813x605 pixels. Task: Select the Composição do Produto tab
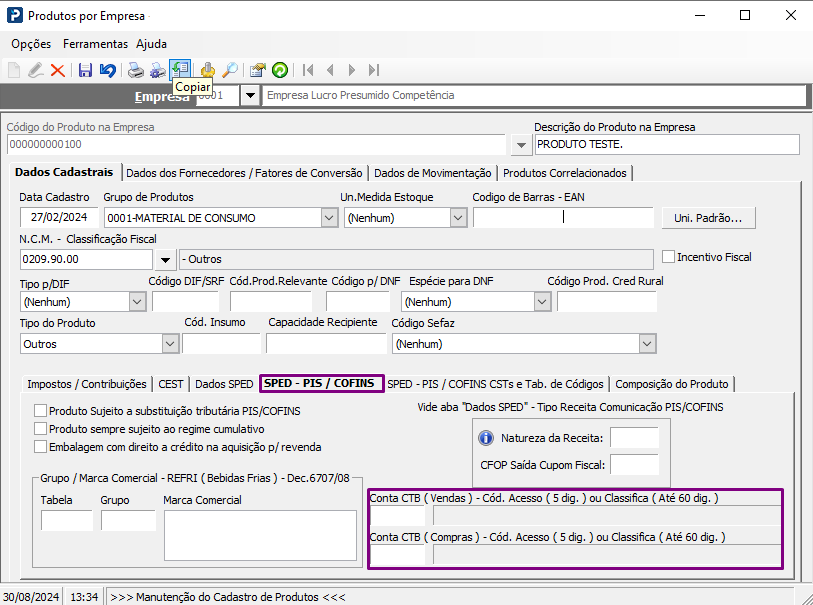[x=672, y=384]
